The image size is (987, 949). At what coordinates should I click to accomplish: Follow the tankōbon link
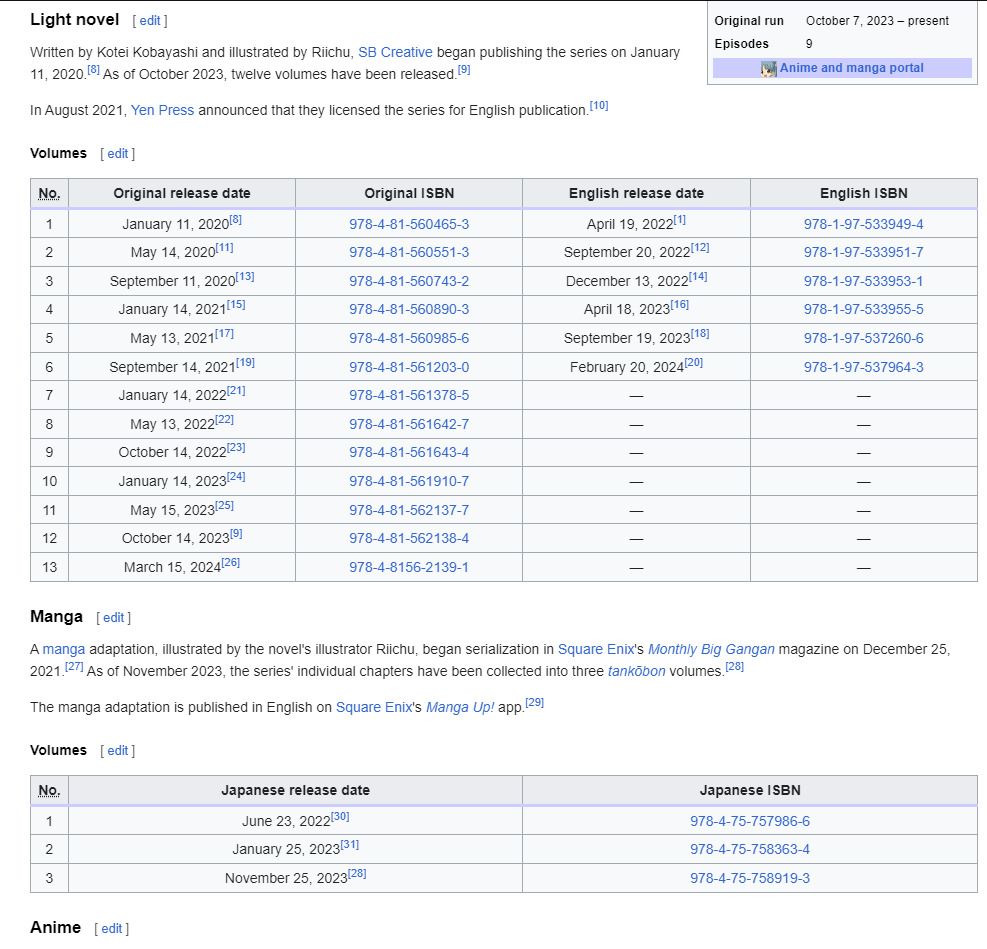pyautogui.click(x=636, y=671)
